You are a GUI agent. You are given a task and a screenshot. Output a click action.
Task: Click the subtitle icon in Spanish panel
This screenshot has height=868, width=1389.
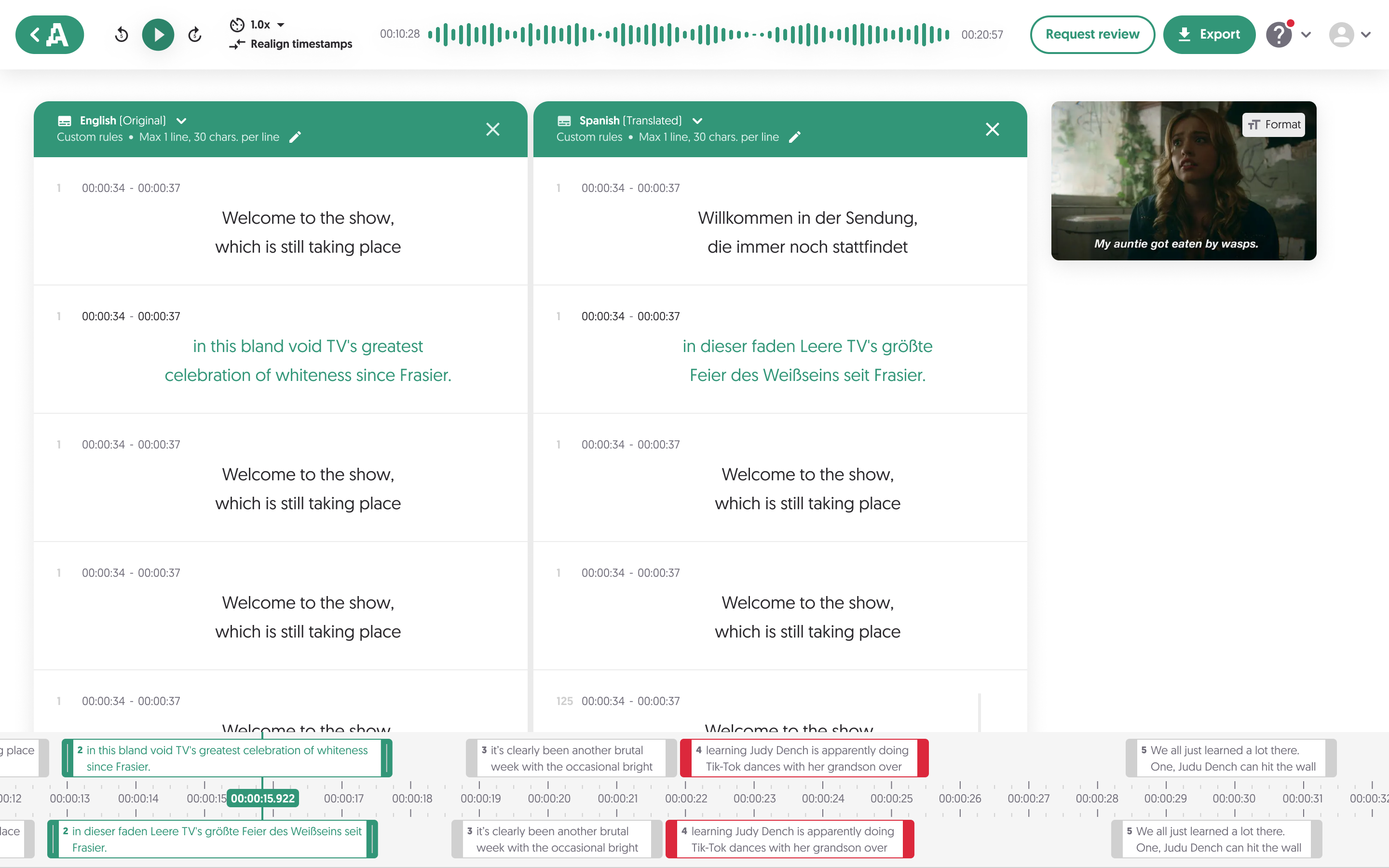564,121
